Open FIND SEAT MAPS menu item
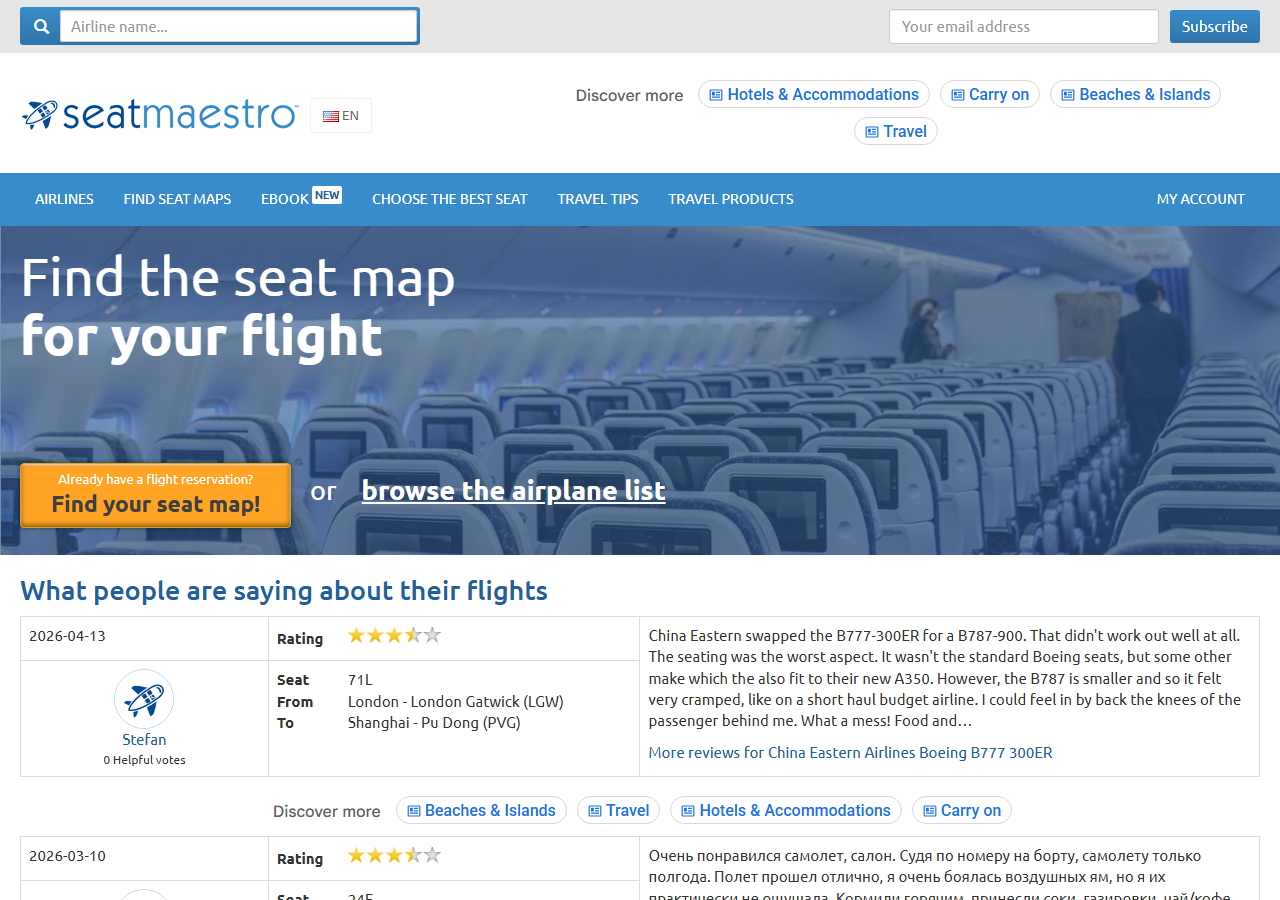 tap(177, 199)
